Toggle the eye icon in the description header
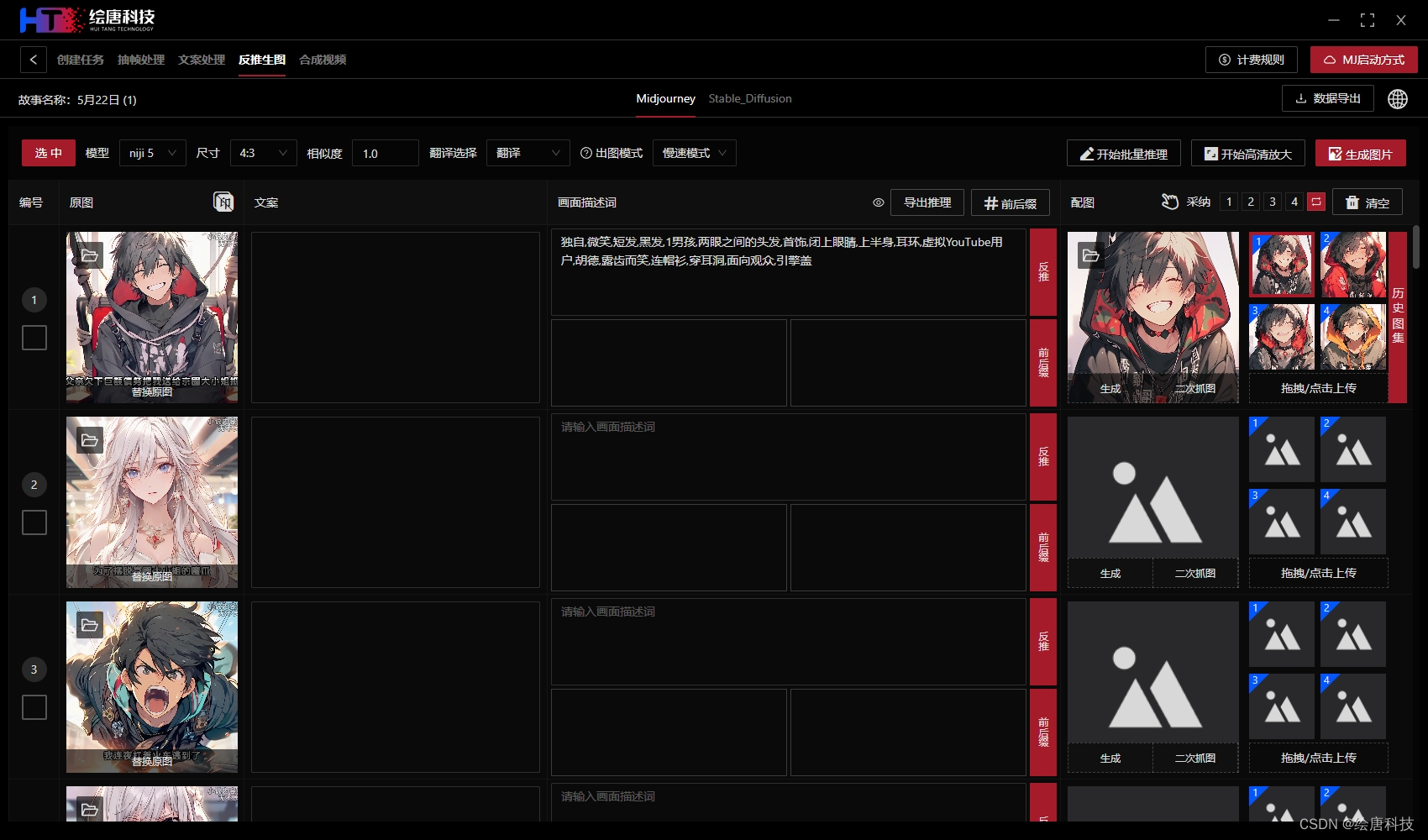This screenshot has height=840, width=1428. tap(879, 202)
